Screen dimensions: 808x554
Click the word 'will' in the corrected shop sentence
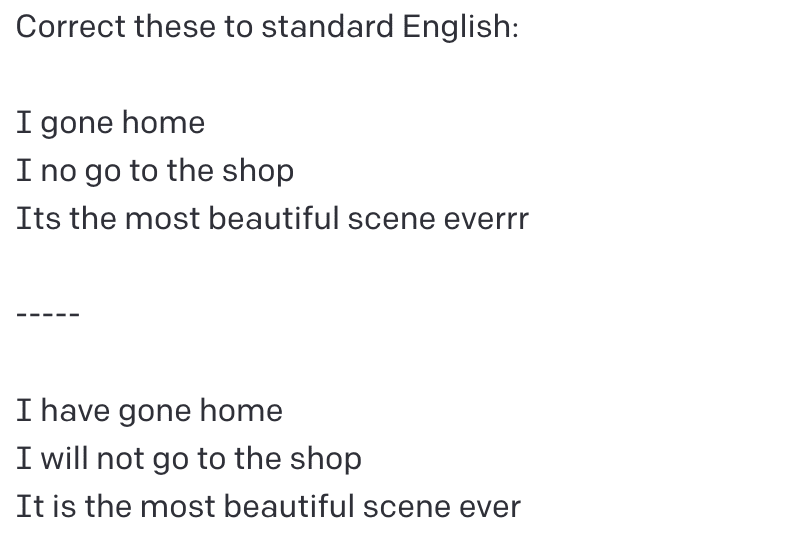[x=64, y=458]
